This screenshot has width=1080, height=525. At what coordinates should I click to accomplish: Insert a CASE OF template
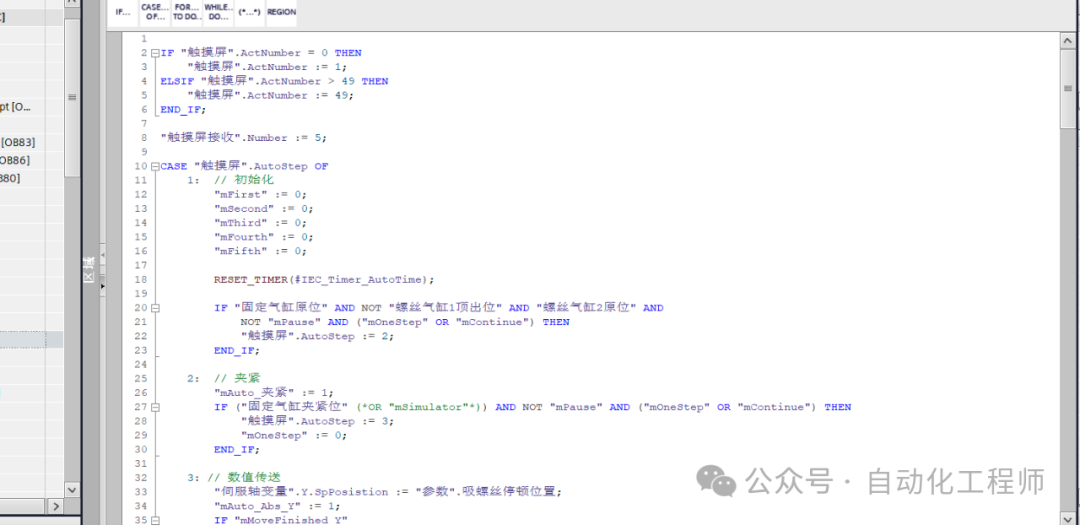coord(154,12)
